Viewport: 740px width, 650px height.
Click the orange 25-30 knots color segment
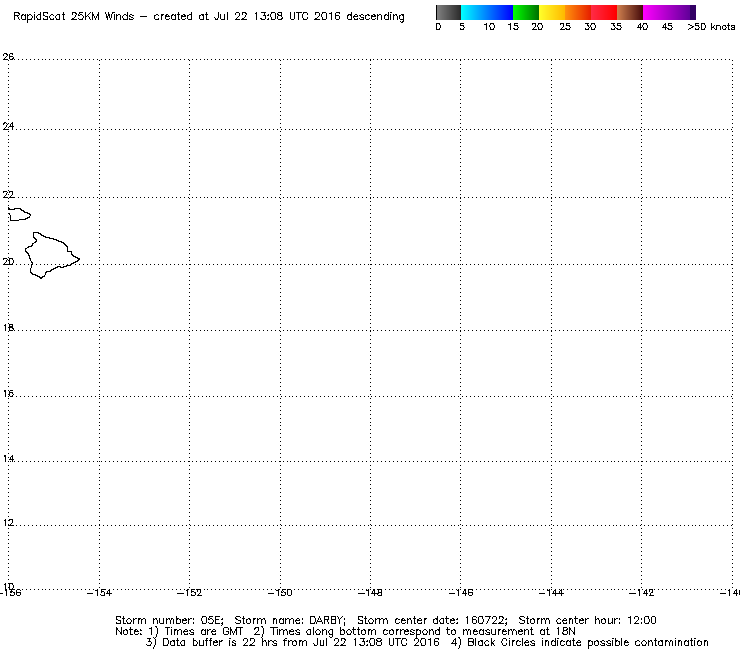(x=578, y=12)
